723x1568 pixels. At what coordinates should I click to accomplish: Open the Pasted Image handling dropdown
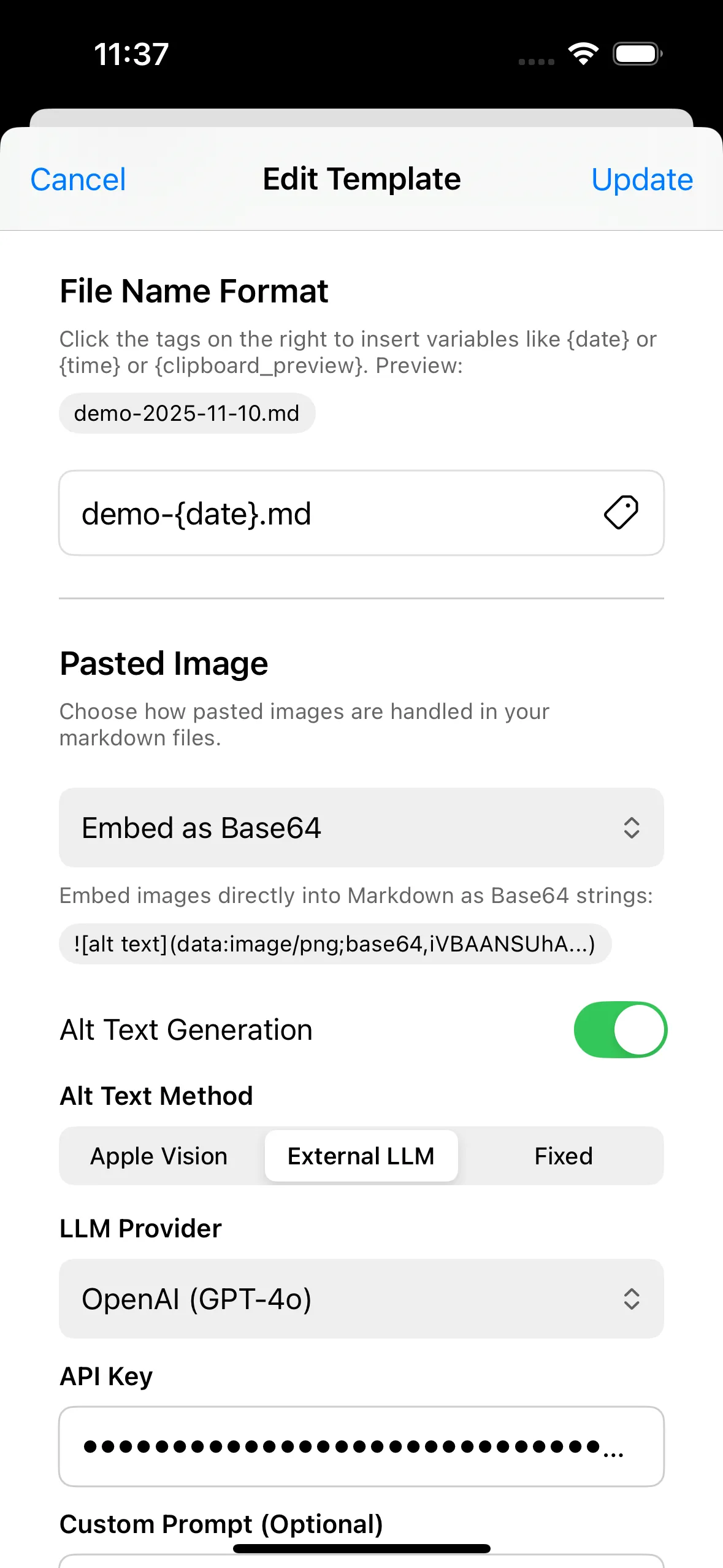[x=361, y=828]
